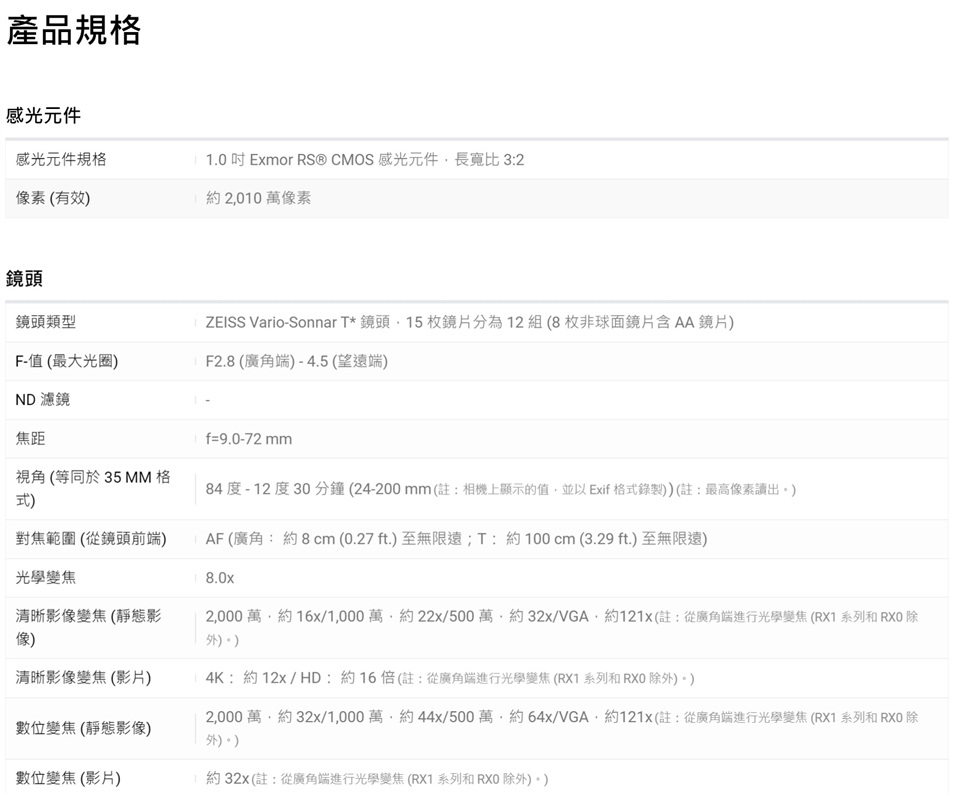
Task: Select the F-值 (最大光圈) label
Action: click(x=67, y=361)
